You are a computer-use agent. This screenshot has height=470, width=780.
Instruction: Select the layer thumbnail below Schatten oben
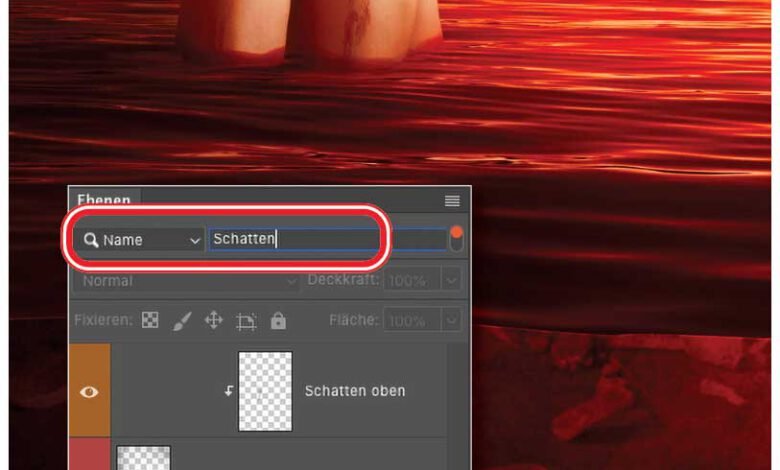pyautogui.click(x=143, y=458)
